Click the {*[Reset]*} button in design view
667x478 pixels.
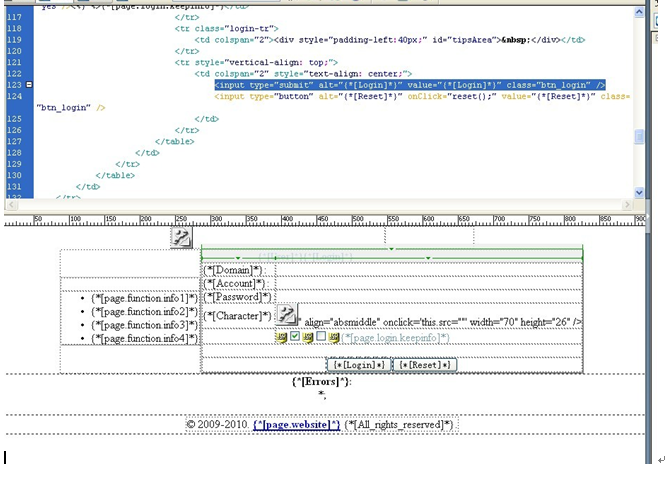tap(425, 365)
